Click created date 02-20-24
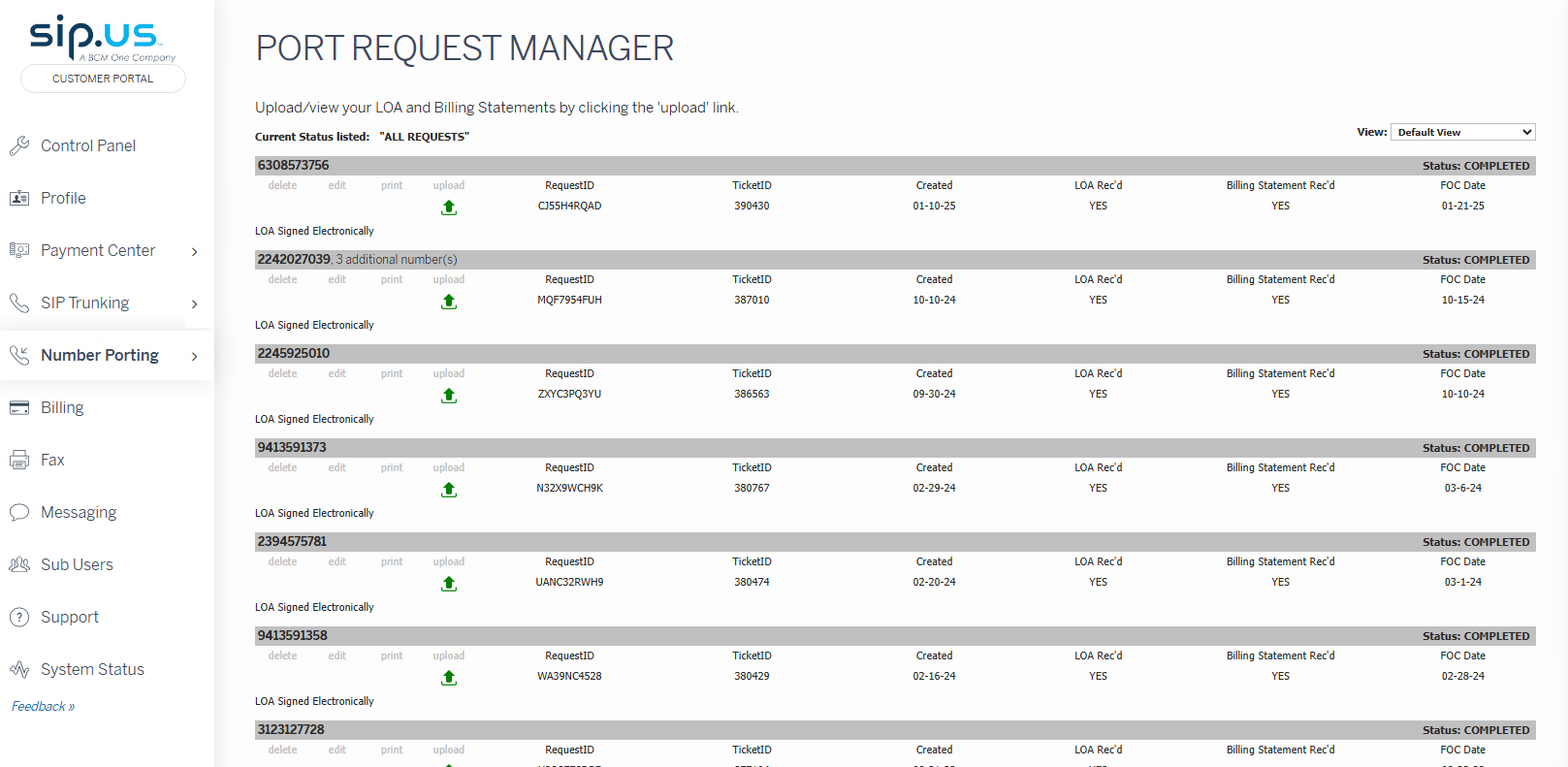The width and height of the screenshot is (1568, 767). tap(934, 582)
